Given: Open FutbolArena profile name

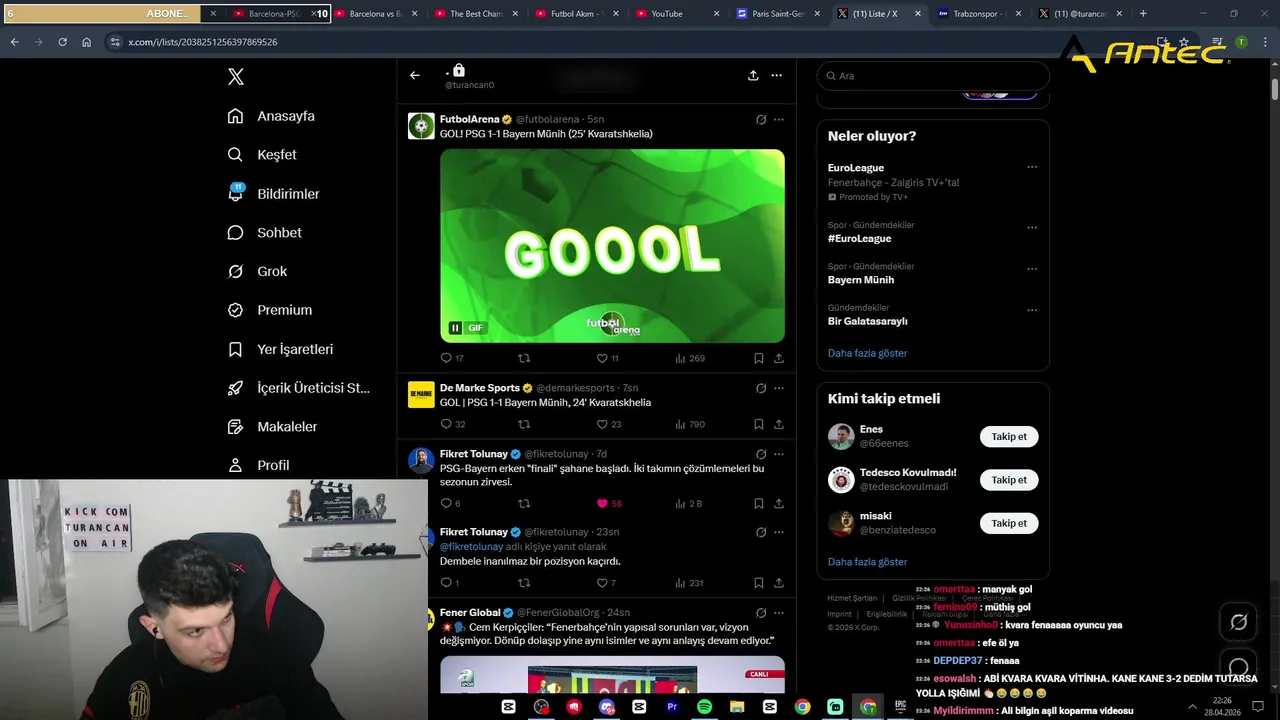Looking at the screenshot, I should [469, 119].
